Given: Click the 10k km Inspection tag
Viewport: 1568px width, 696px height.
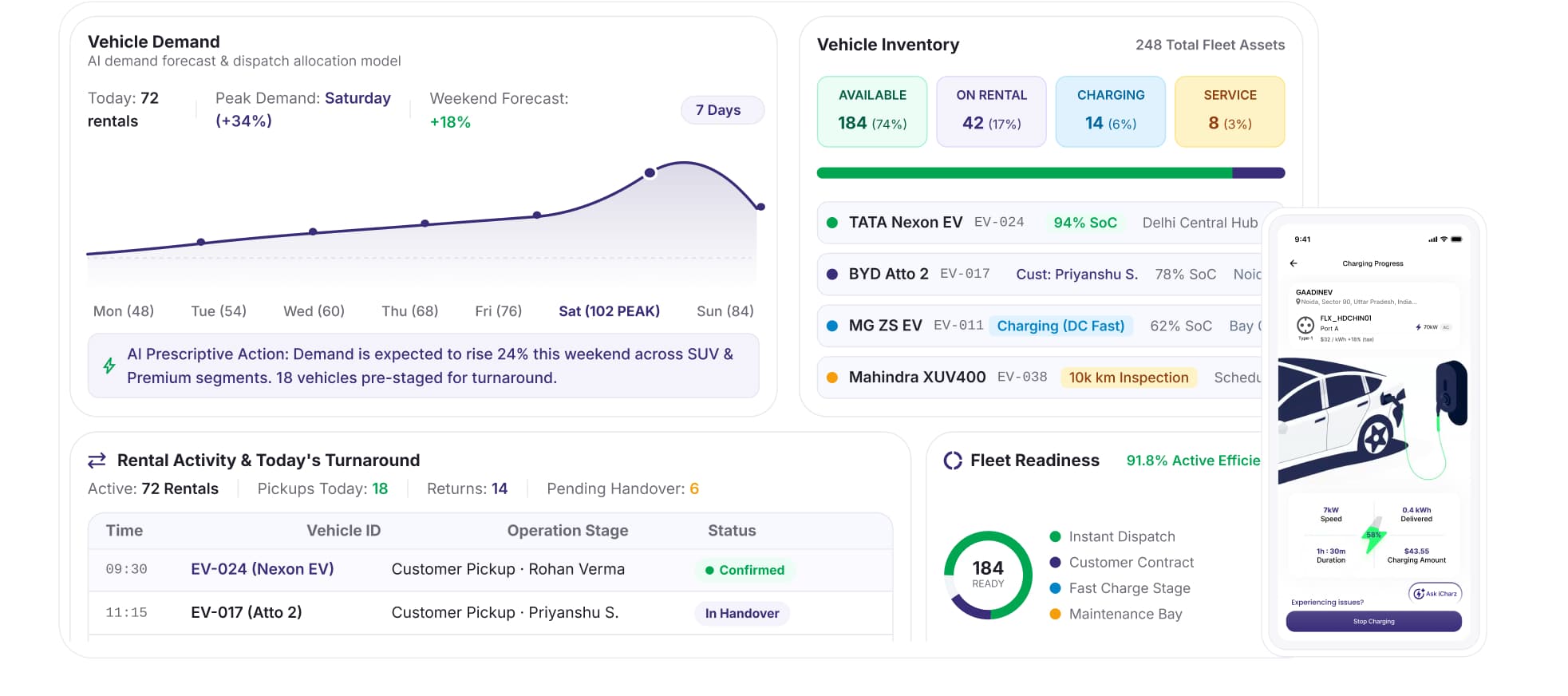Looking at the screenshot, I should point(1128,378).
